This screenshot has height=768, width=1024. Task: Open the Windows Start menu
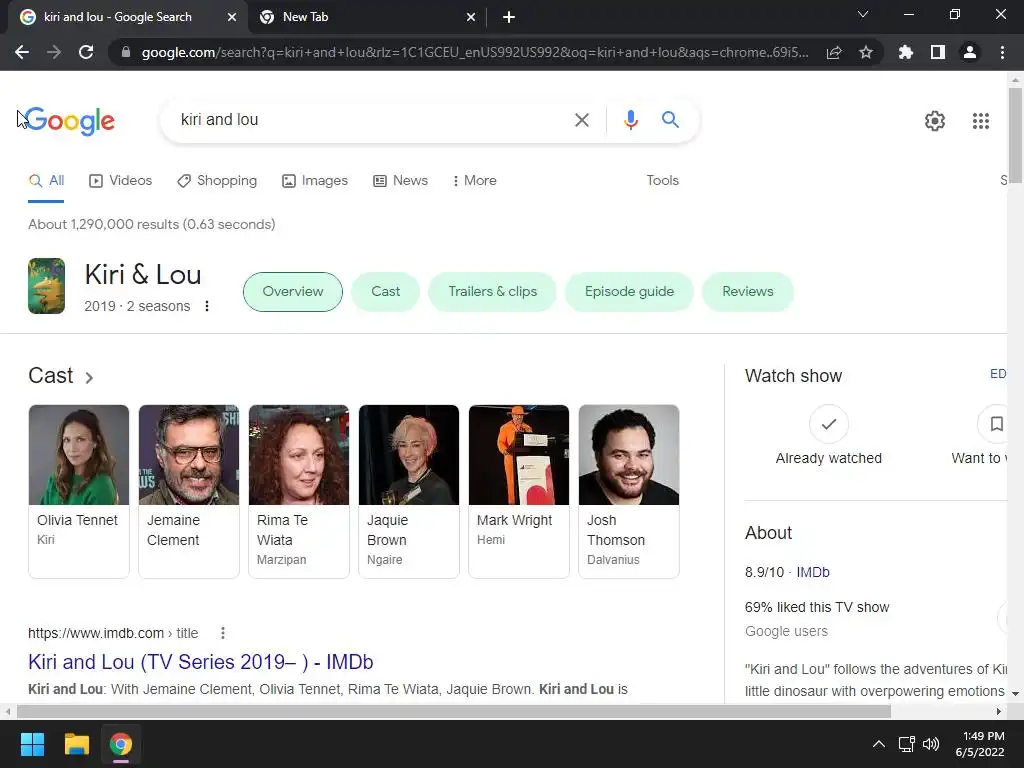coord(32,744)
